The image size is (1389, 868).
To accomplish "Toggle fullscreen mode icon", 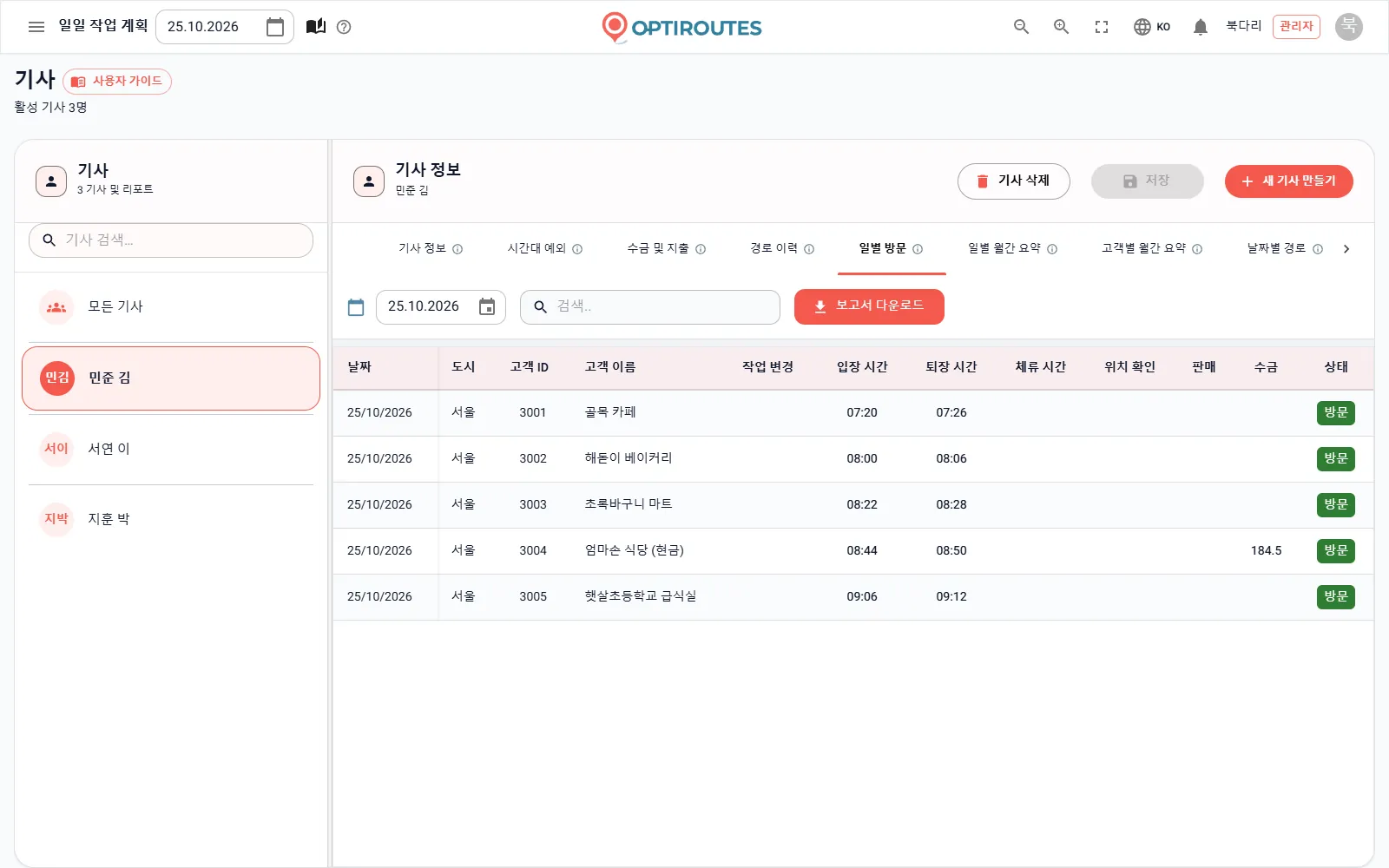I will tap(1102, 27).
